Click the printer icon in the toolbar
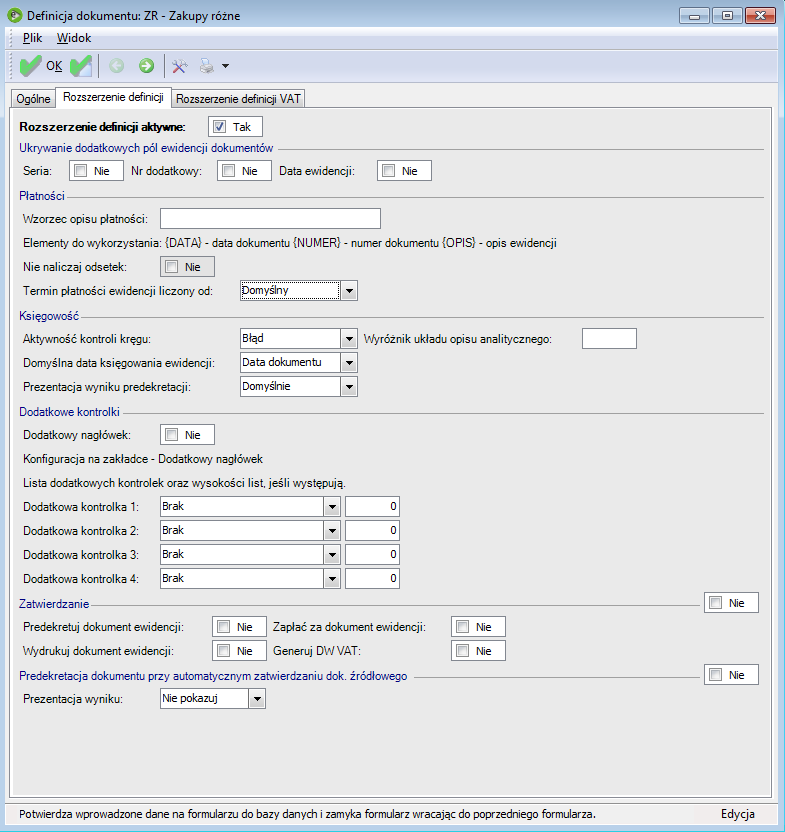Viewport: 785px width, 832px height. (206, 66)
